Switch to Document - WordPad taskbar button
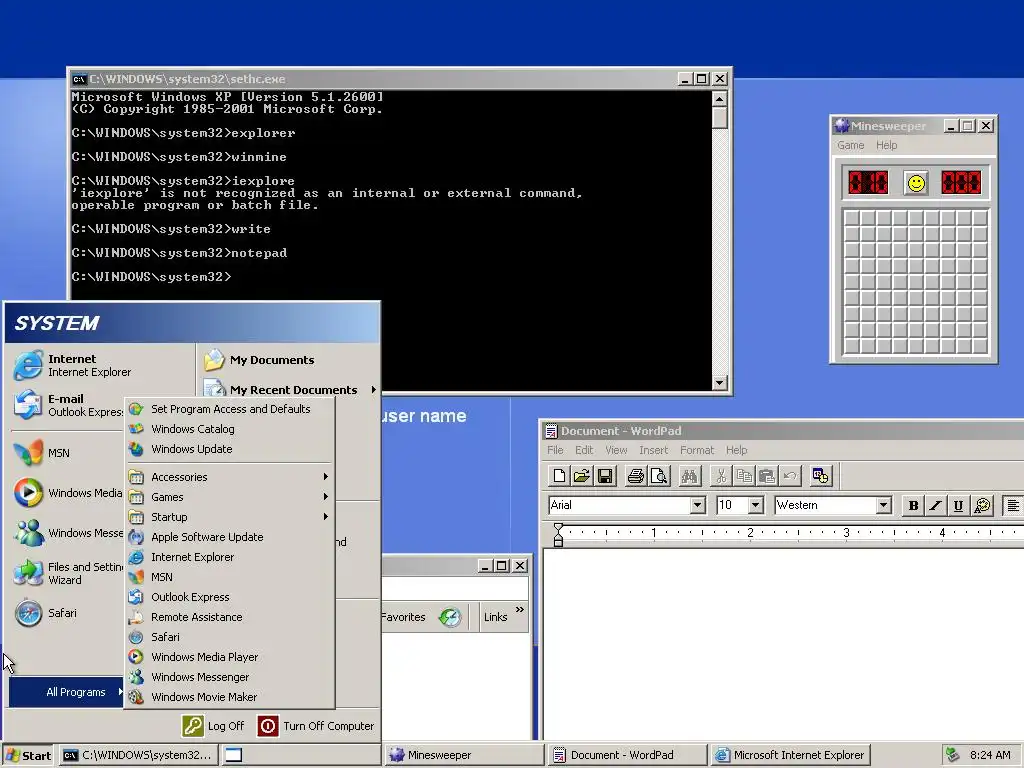The image size is (1024, 768). pos(626,755)
